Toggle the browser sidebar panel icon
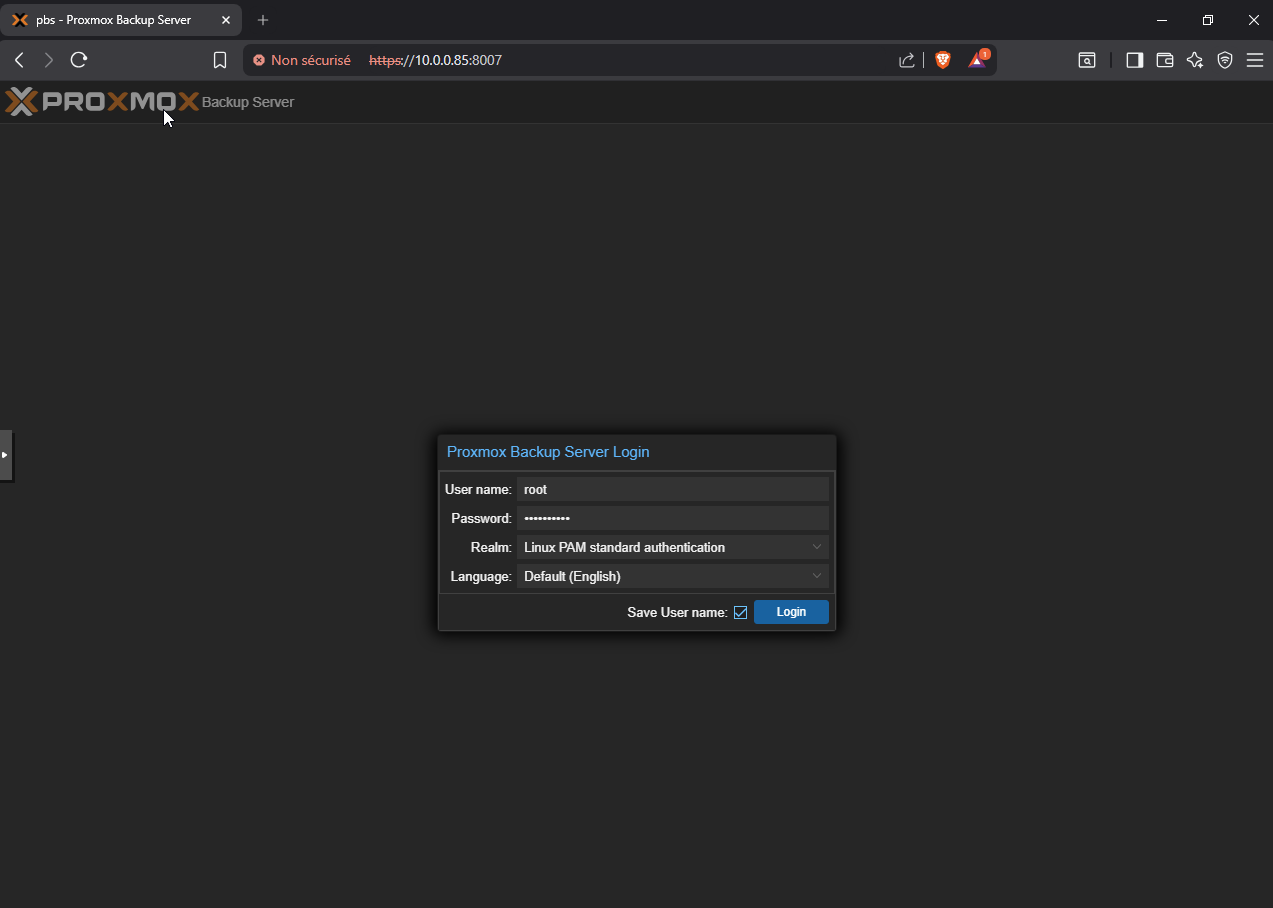Viewport: 1273px width, 908px height. pos(1134,60)
